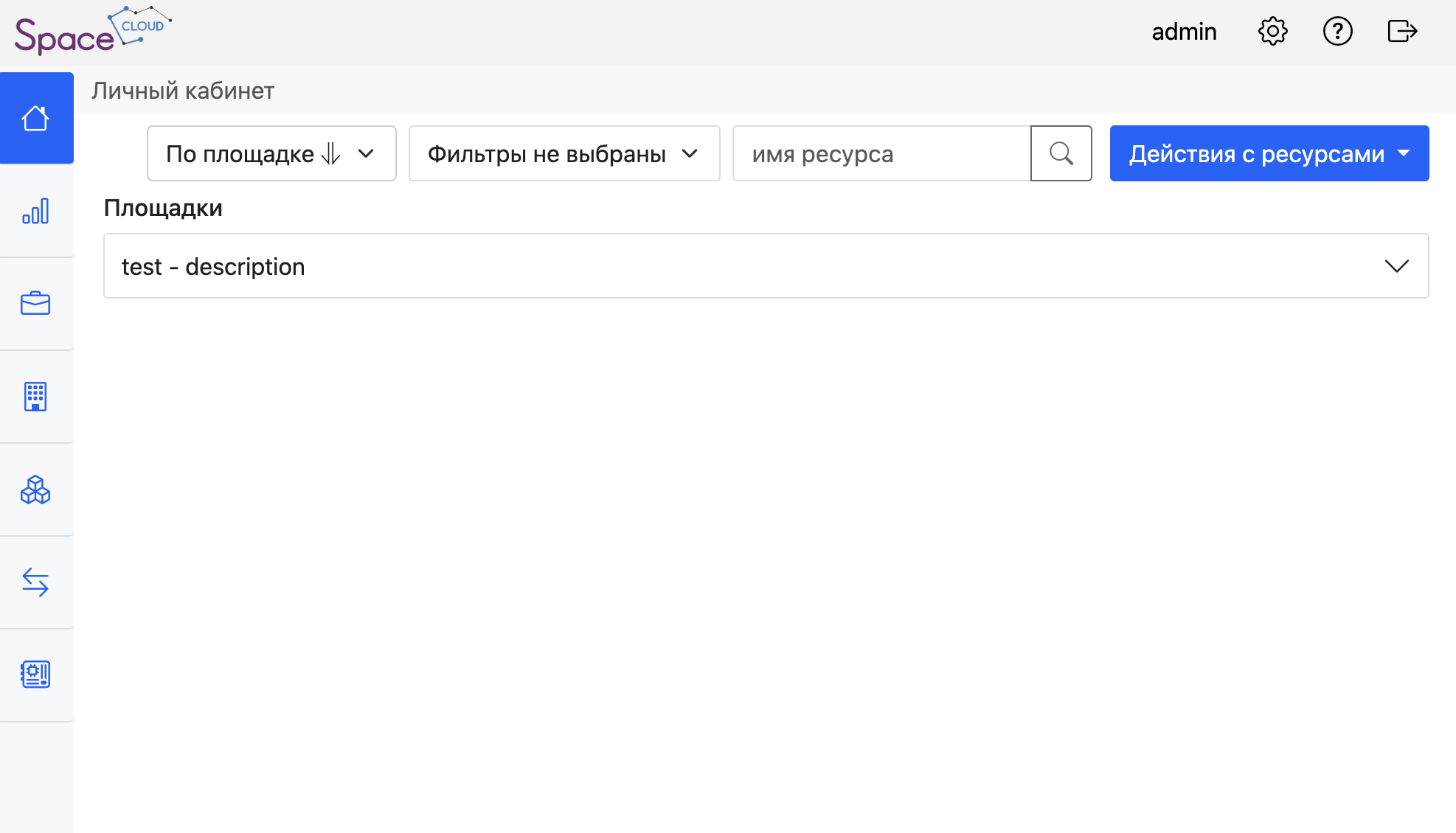Open the building sidebar icon
Viewport: 1456px width, 833px height.
click(35, 397)
